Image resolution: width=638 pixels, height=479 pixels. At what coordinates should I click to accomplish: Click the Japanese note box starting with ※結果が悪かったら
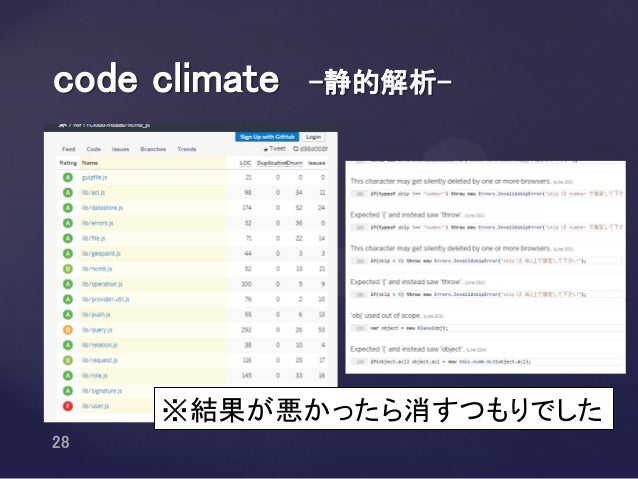point(384,409)
